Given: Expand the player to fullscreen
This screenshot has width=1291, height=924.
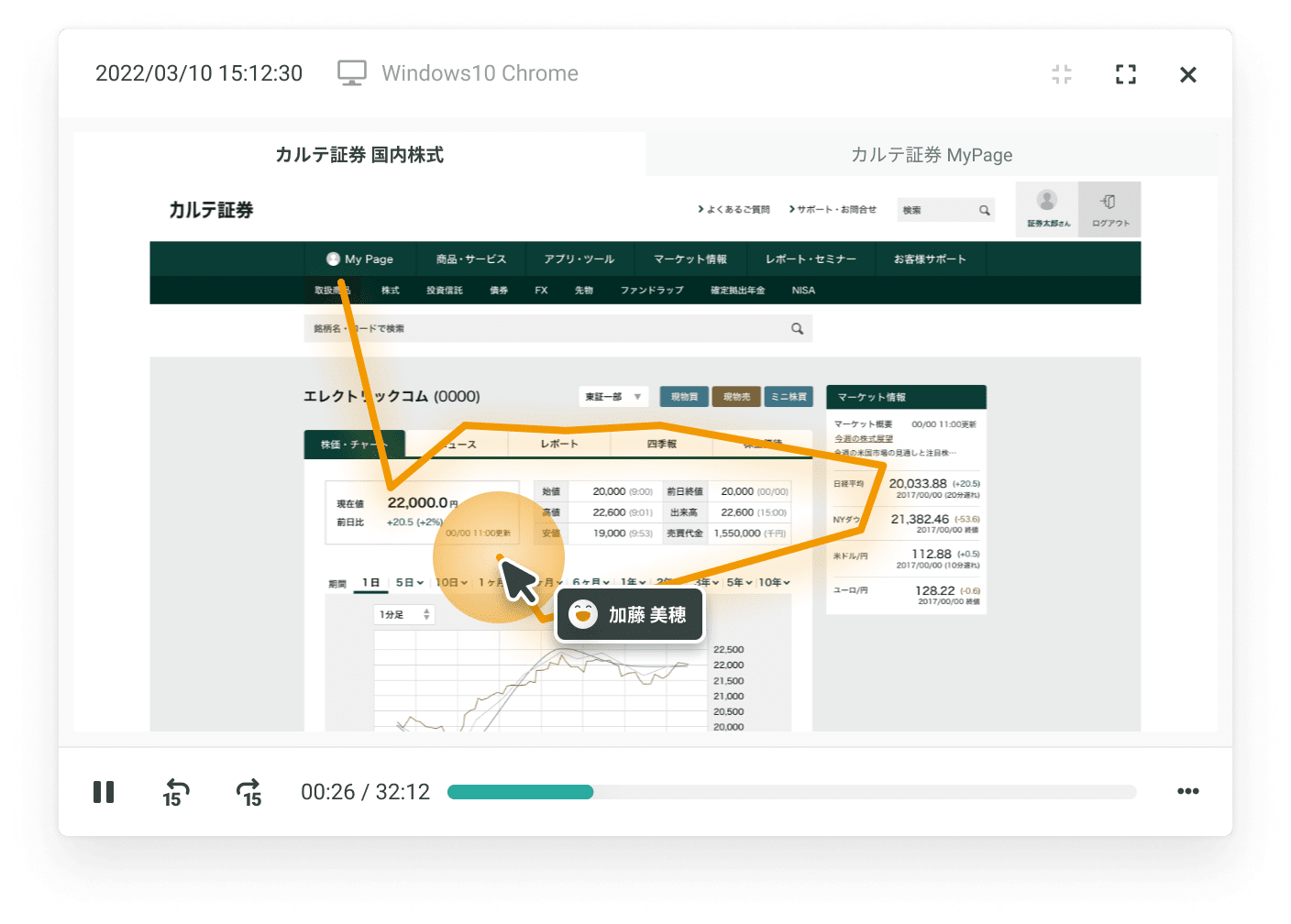Looking at the screenshot, I should click(x=1126, y=74).
